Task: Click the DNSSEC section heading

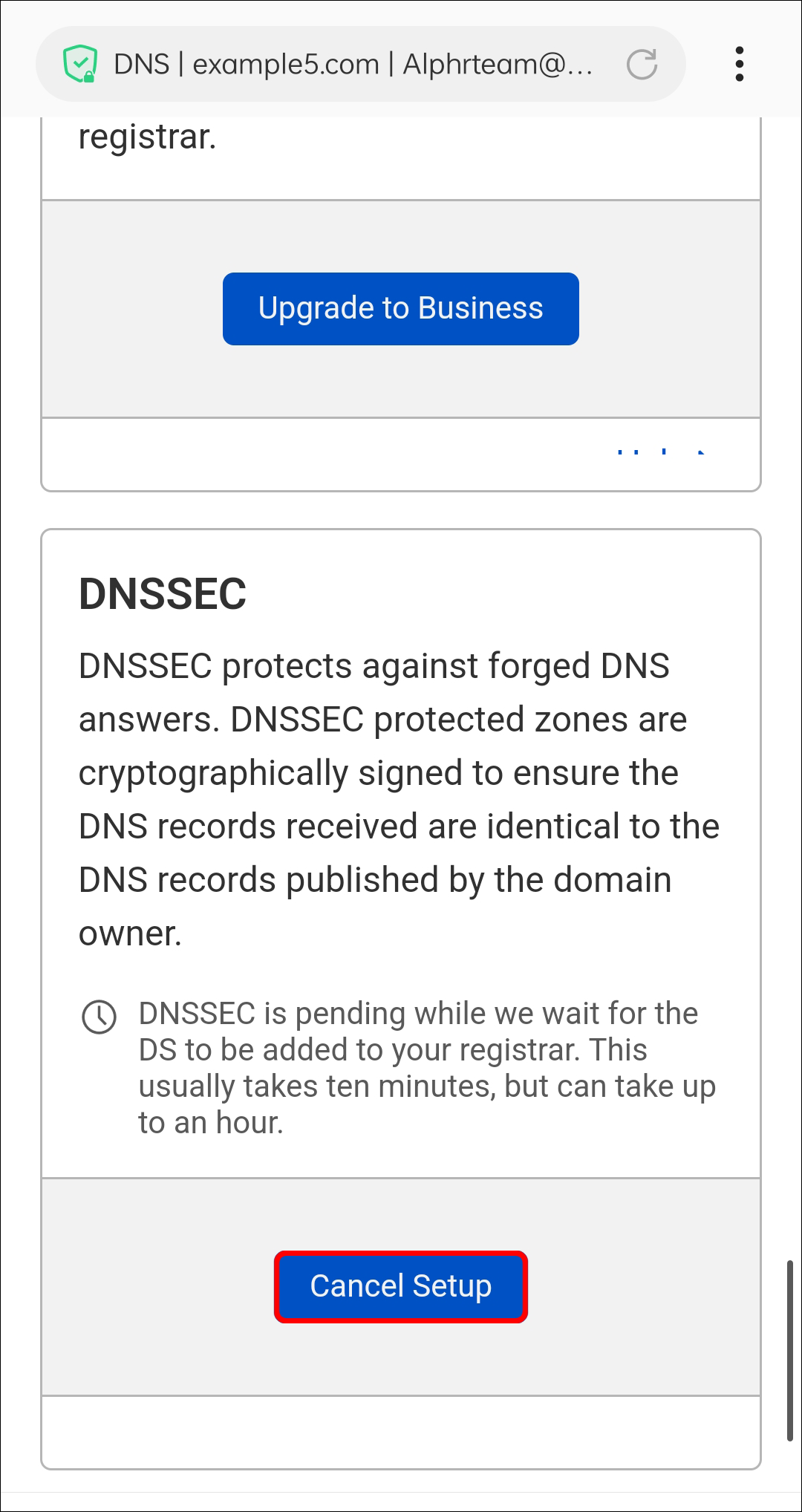Action: (x=163, y=594)
